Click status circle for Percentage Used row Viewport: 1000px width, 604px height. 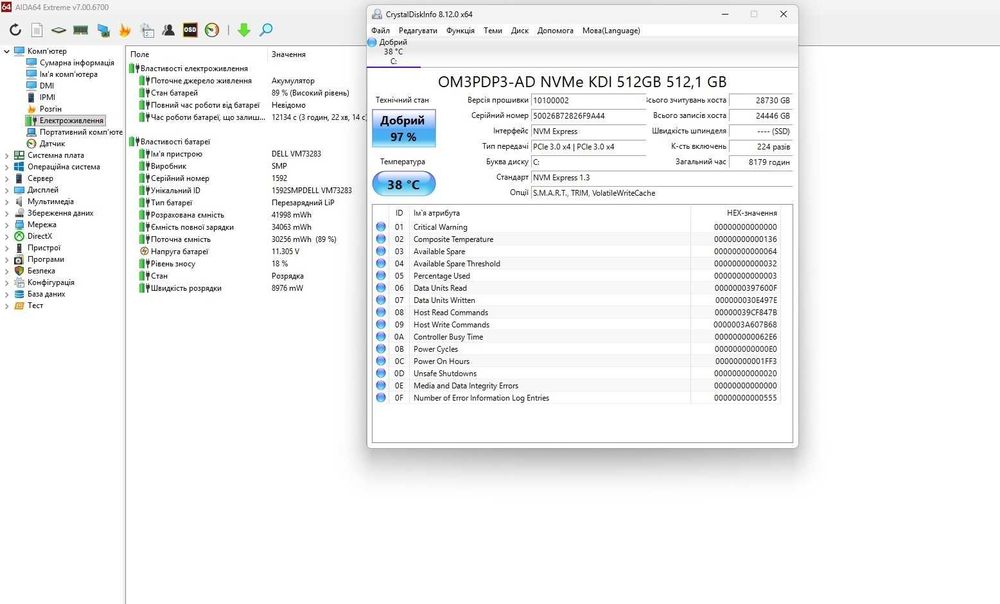(381, 276)
